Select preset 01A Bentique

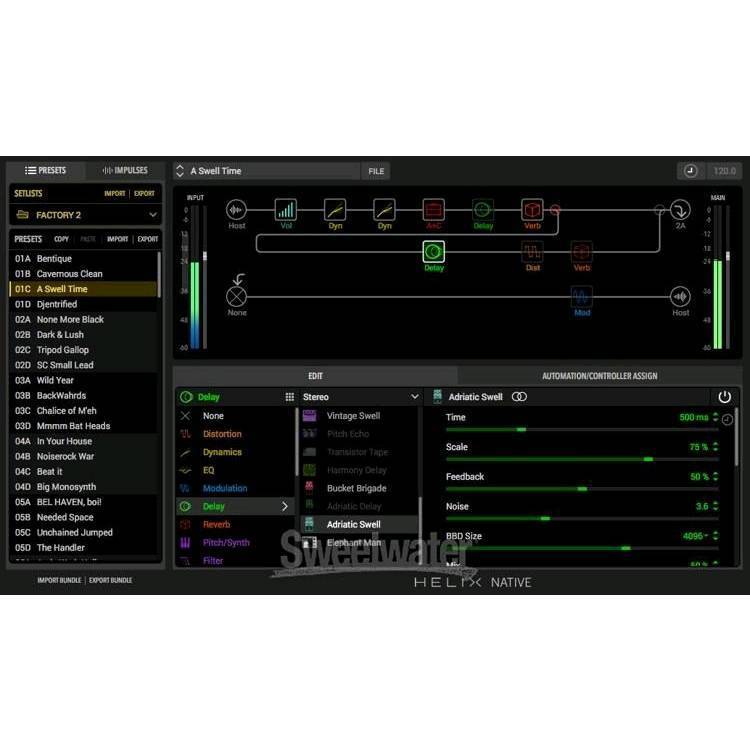(83, 258)
